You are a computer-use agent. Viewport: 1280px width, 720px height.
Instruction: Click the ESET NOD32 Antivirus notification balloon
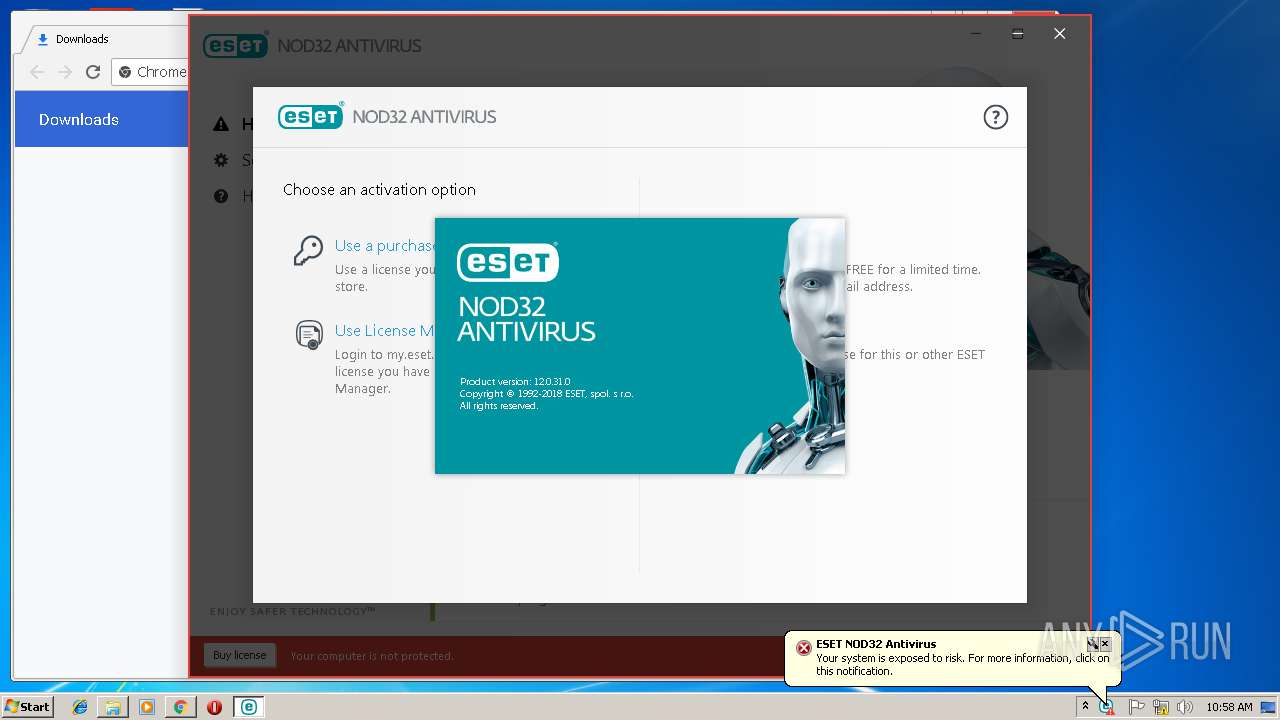tap(953, 658)
